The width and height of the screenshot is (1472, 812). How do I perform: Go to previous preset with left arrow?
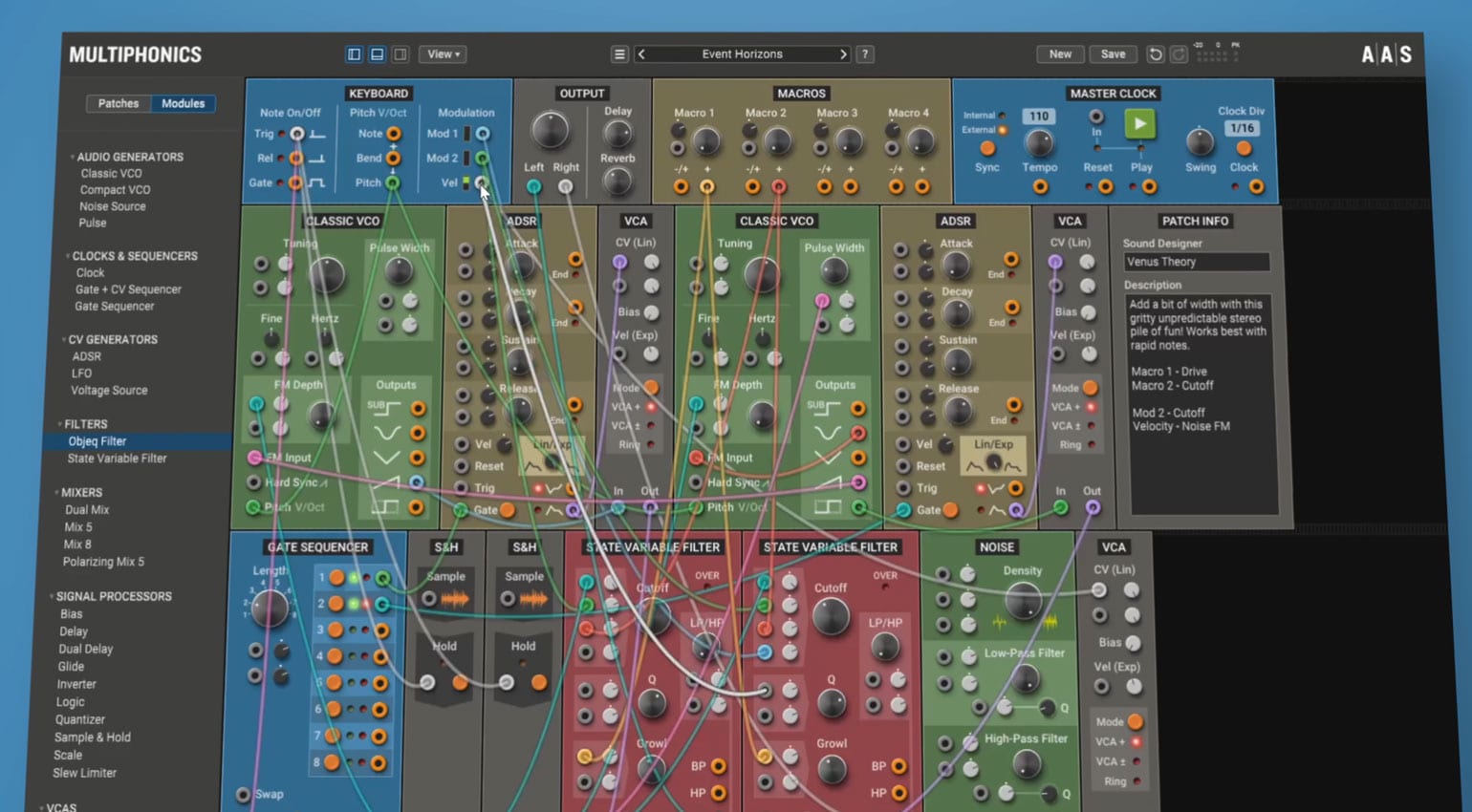(x=641, y=54)
